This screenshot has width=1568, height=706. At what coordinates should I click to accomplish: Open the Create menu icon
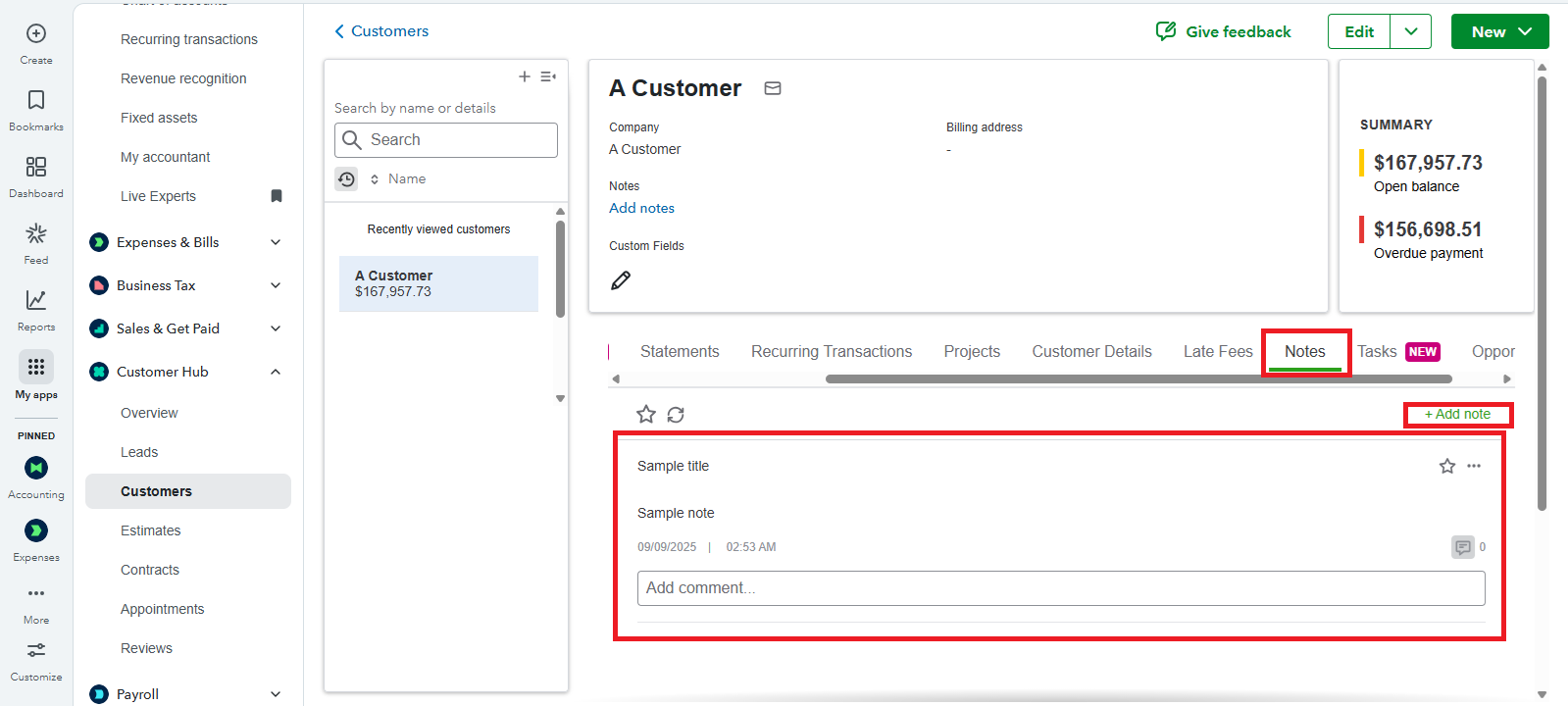click(36, 34)
